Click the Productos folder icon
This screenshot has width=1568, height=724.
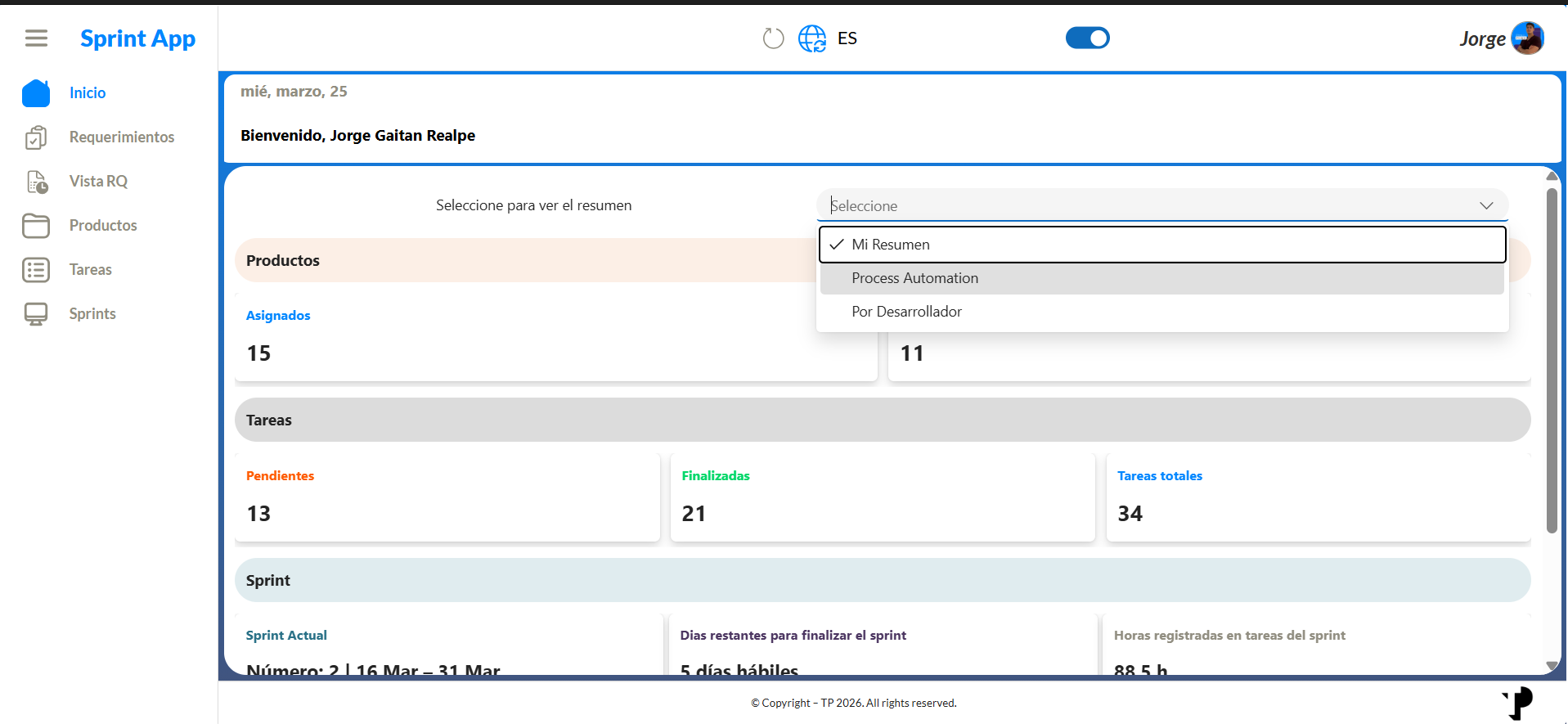tap(36, 226)
